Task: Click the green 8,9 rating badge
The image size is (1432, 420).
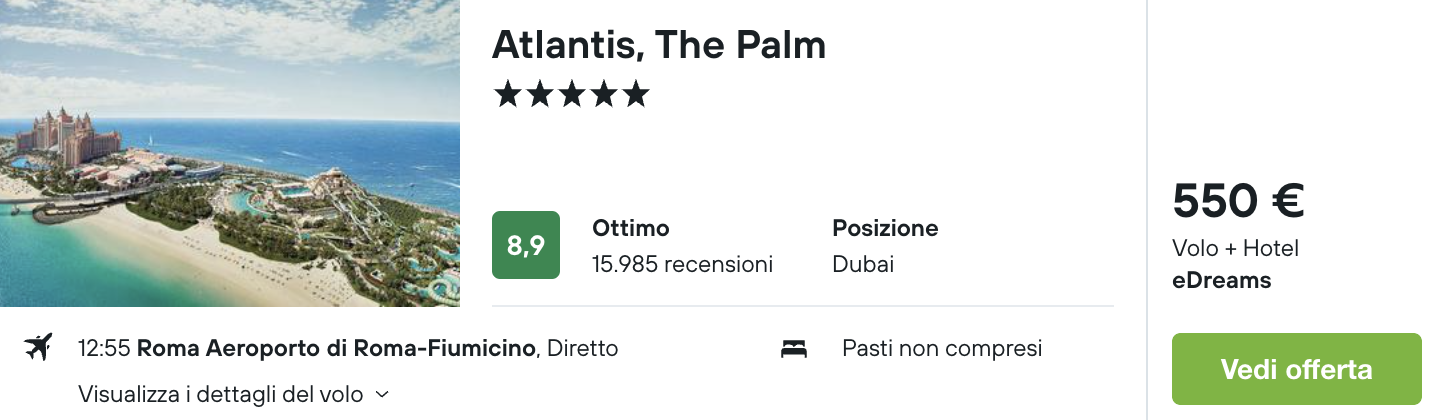Action: click(x=526, y=245)
